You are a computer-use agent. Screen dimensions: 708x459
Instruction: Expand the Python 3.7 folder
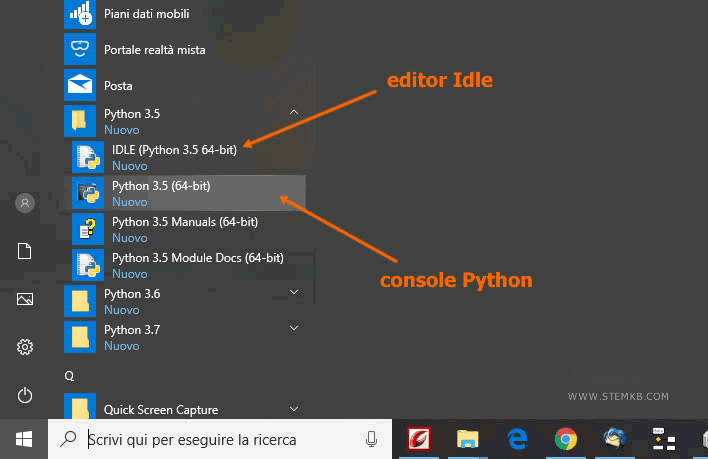tap(293, 328)
